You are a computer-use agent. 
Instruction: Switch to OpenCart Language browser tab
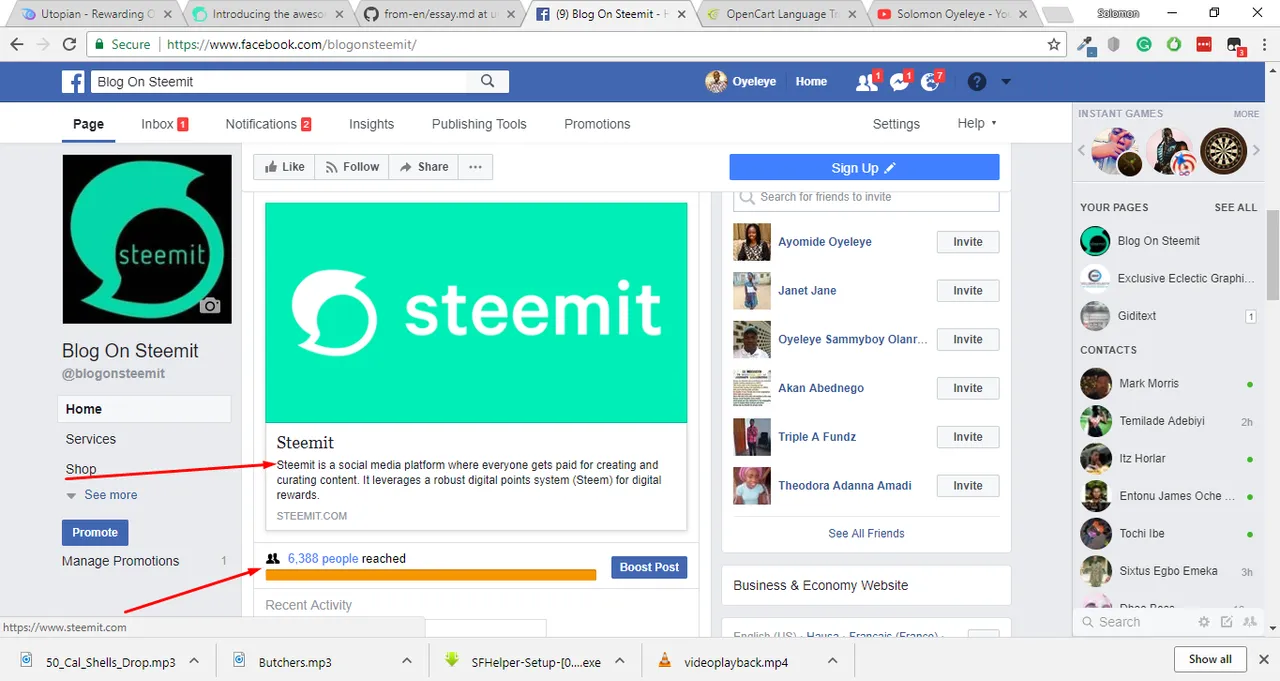(781, 14)
